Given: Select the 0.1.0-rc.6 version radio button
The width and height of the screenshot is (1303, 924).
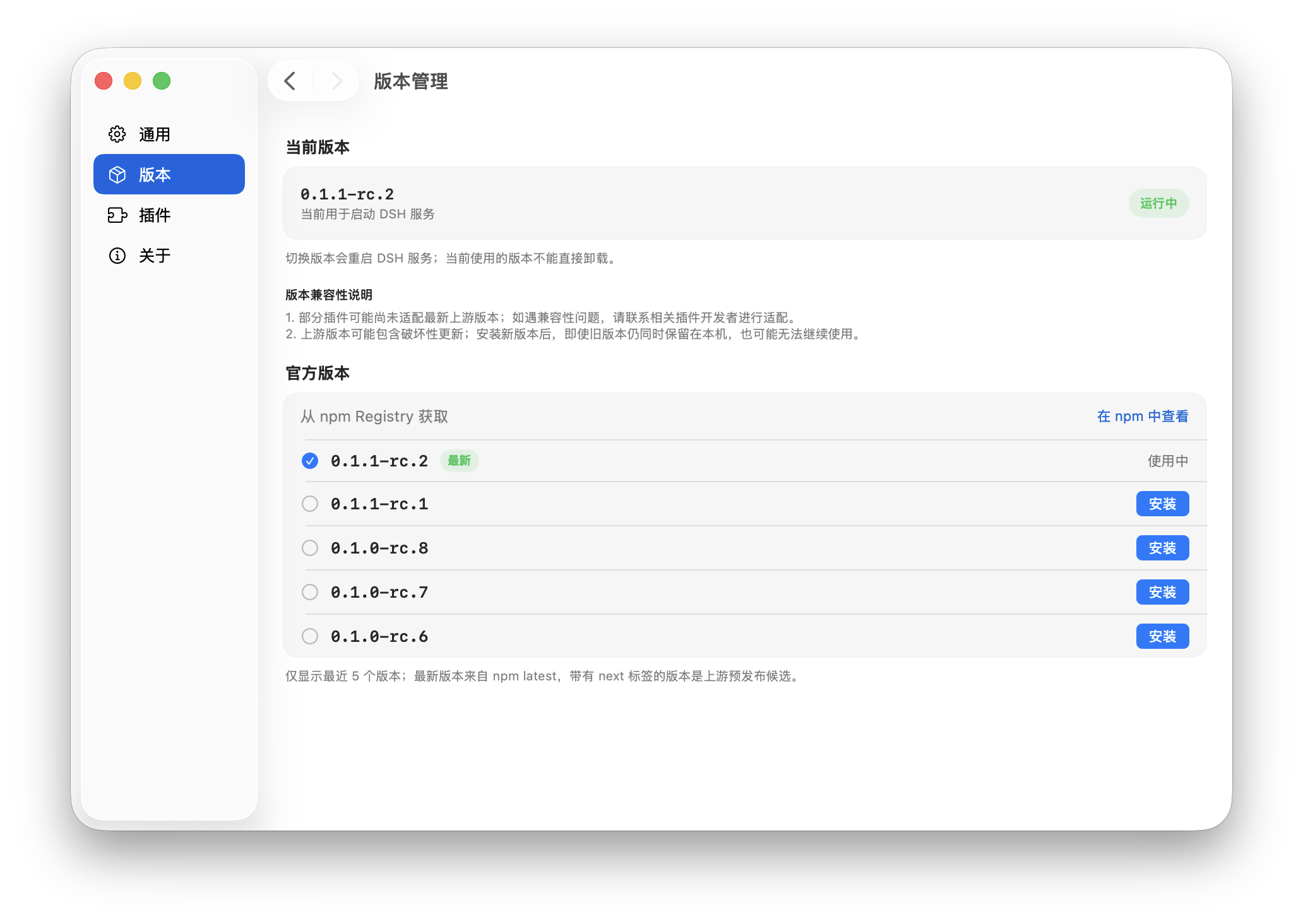Looking at the screenshot, I should 310,636.
